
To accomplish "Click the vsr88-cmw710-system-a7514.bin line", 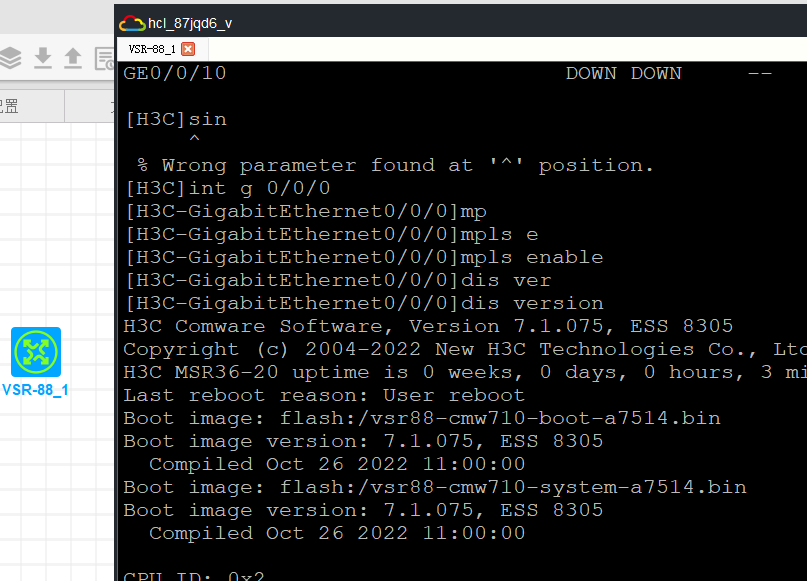I will (x=434, y=487).
